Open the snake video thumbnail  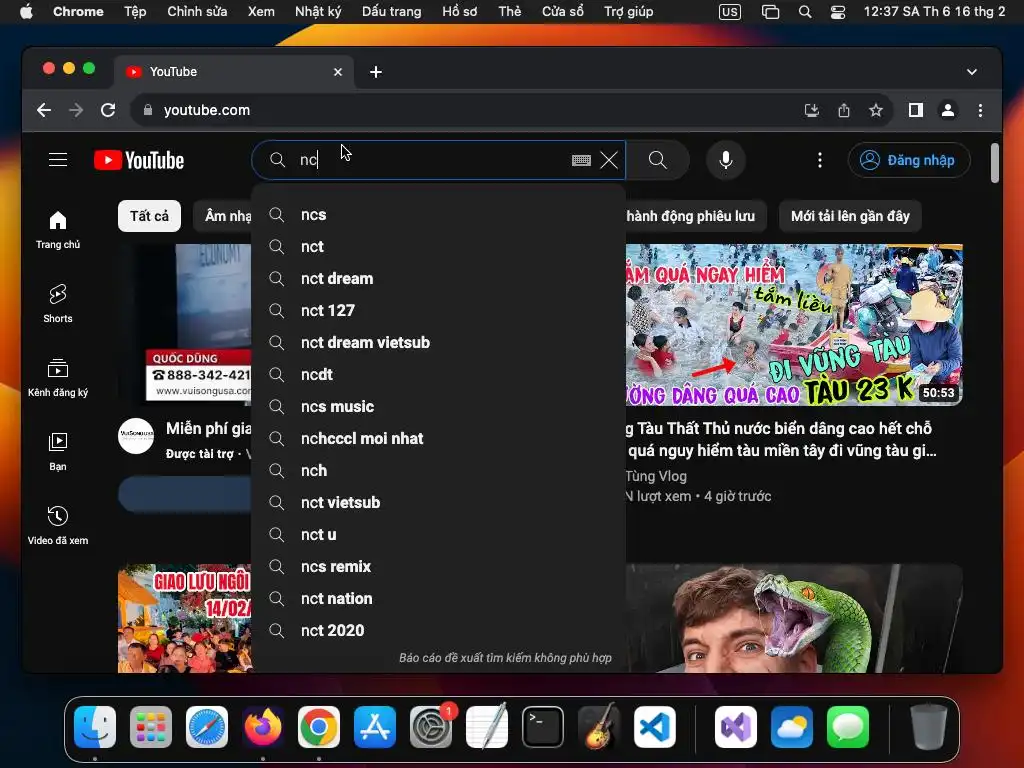[794, 618]
